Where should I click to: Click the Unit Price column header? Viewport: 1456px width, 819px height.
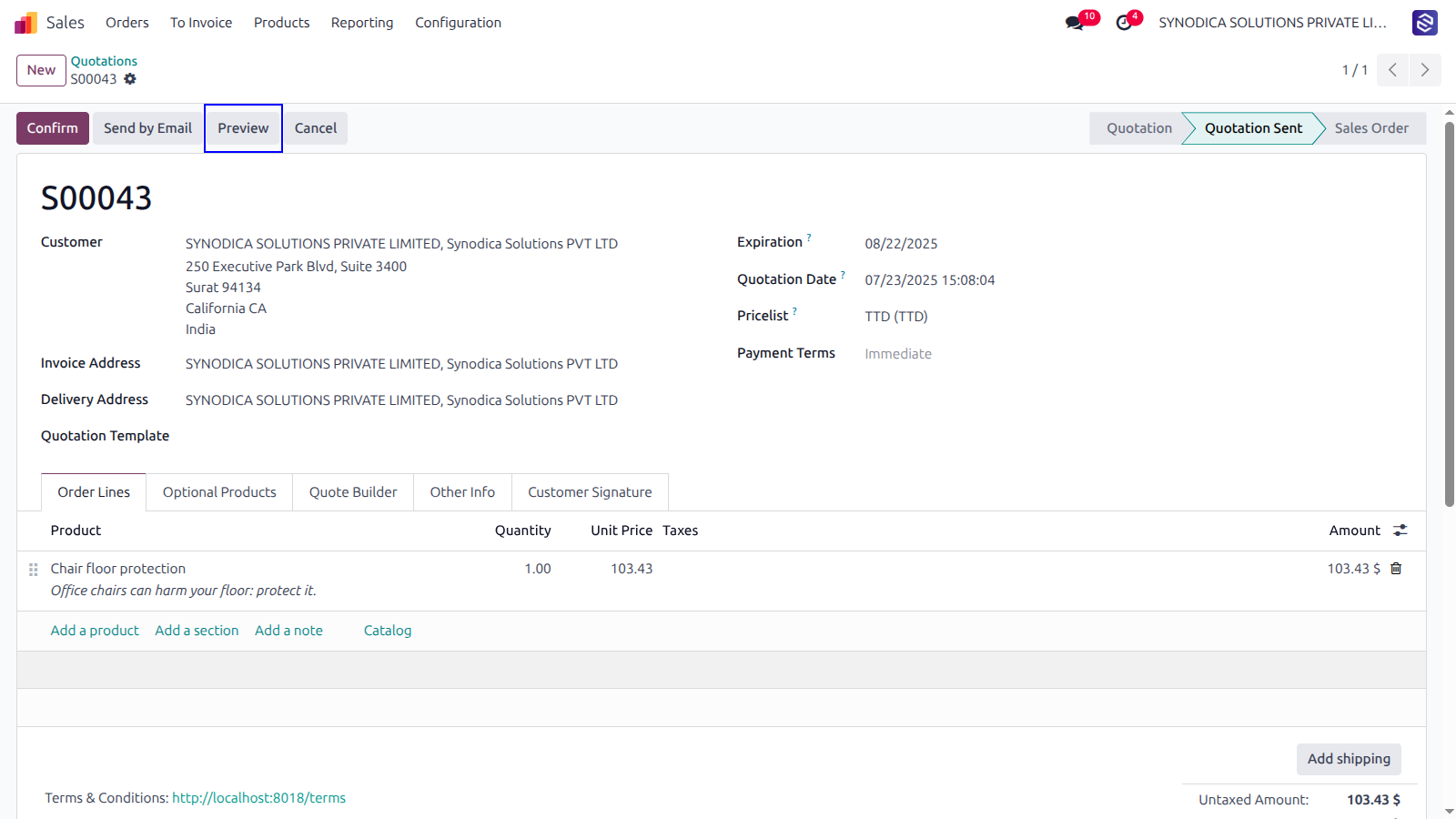pos(622,531)
